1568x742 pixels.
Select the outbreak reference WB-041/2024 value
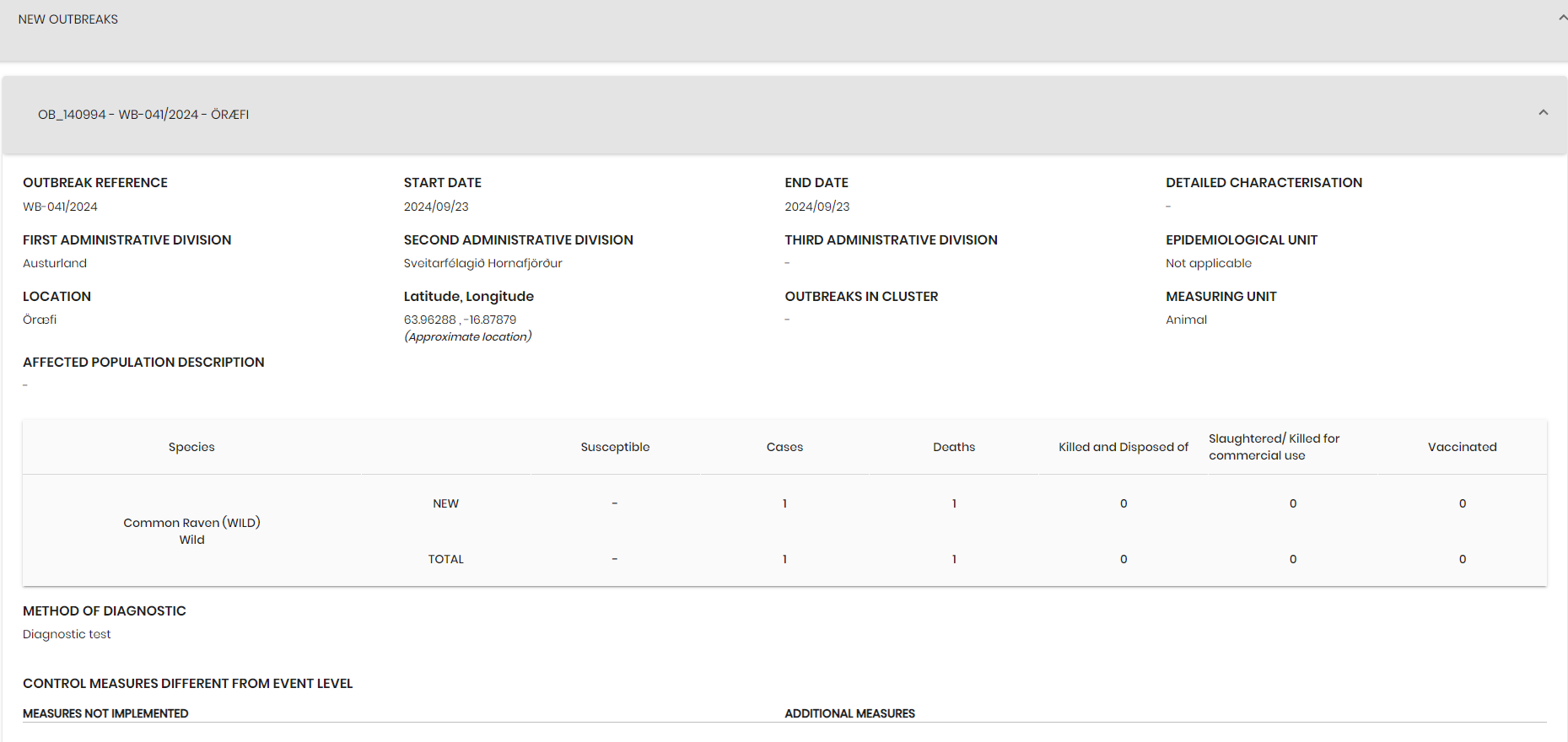point(60,207)
